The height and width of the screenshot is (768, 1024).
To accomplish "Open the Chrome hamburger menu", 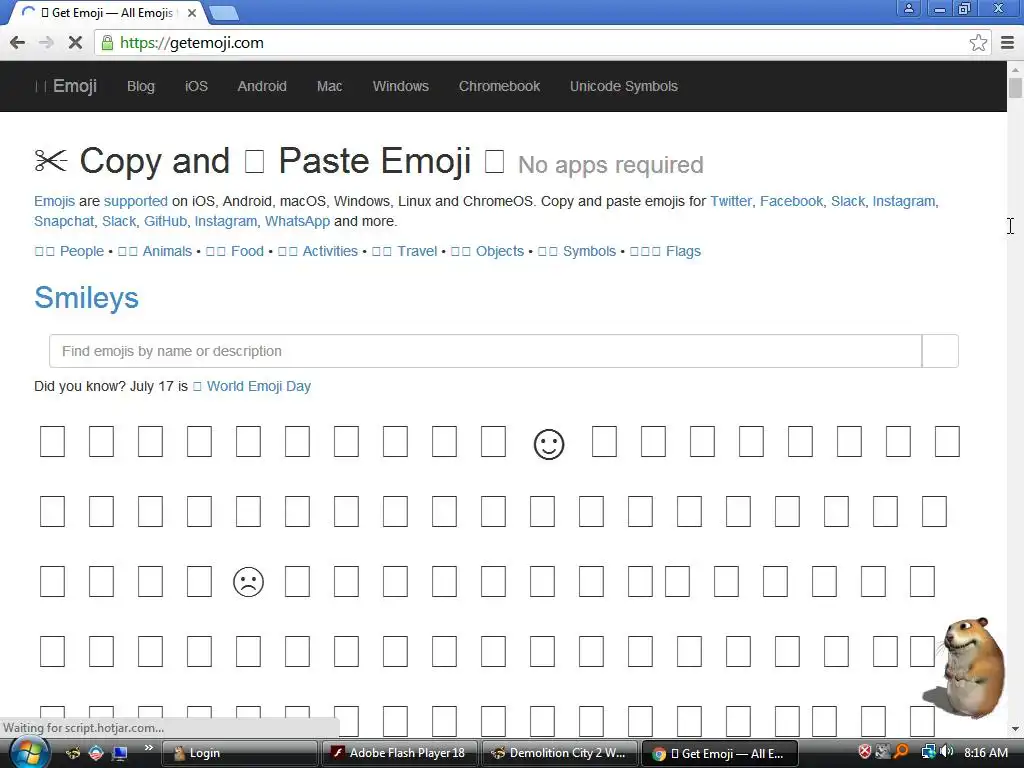I will (1007, 43).
